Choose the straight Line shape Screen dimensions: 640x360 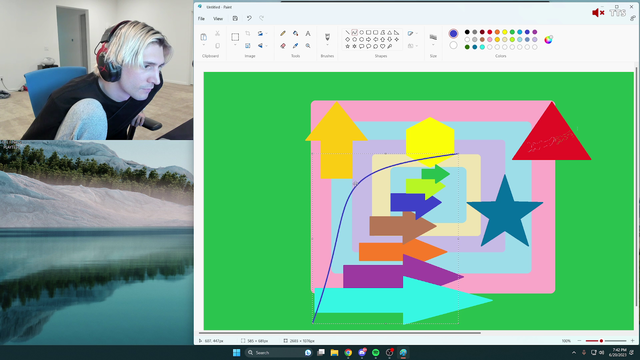pyautogui.click(x=347, y=32)
